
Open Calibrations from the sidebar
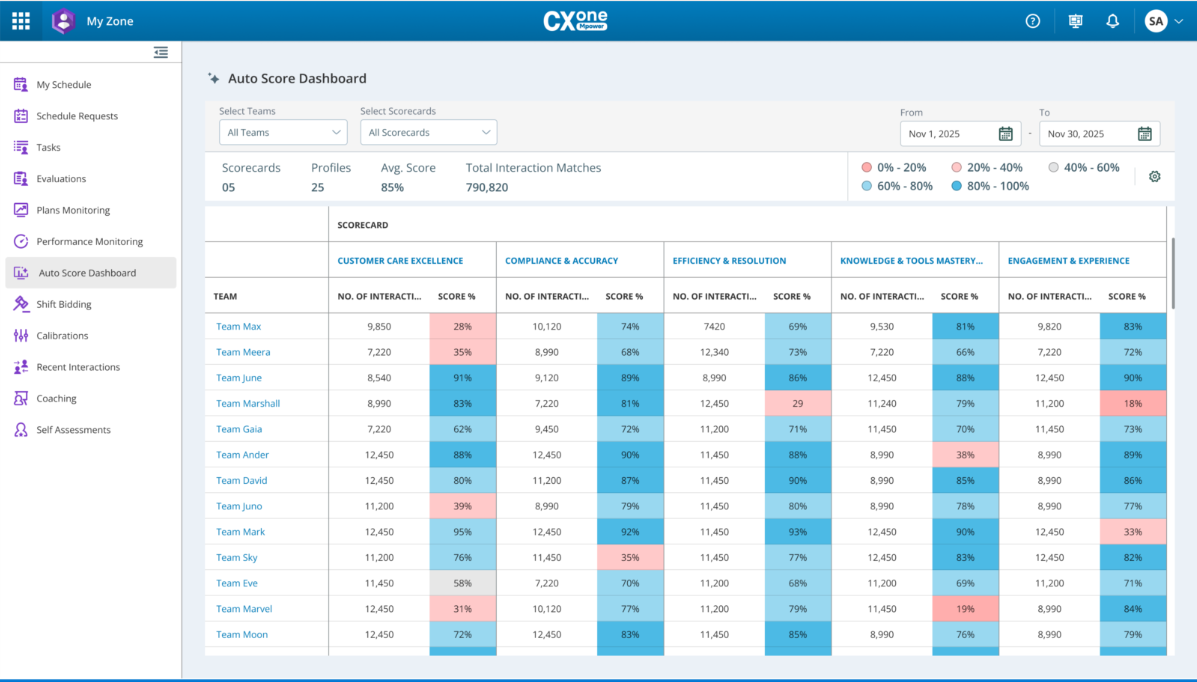tap(62, 335)
